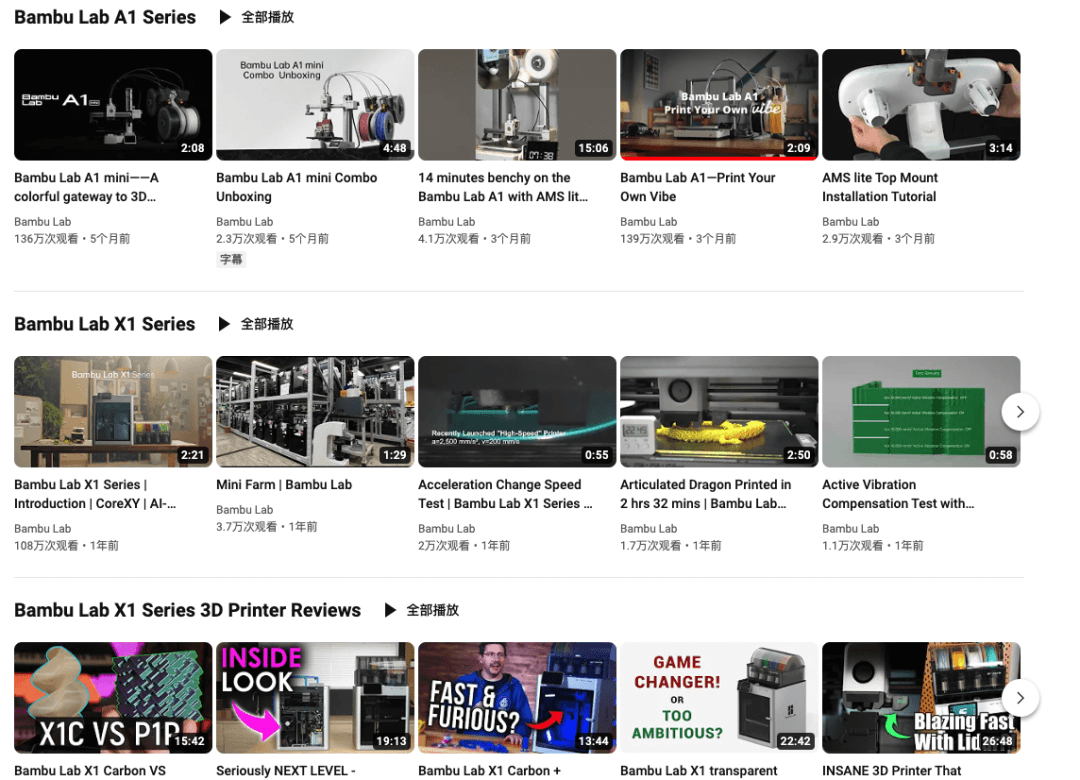The width and height of the screenshot is (1080, 780).
Task: Click the '1.1万次观看・1年前' view count text
Action: click(x=873, y=546)
